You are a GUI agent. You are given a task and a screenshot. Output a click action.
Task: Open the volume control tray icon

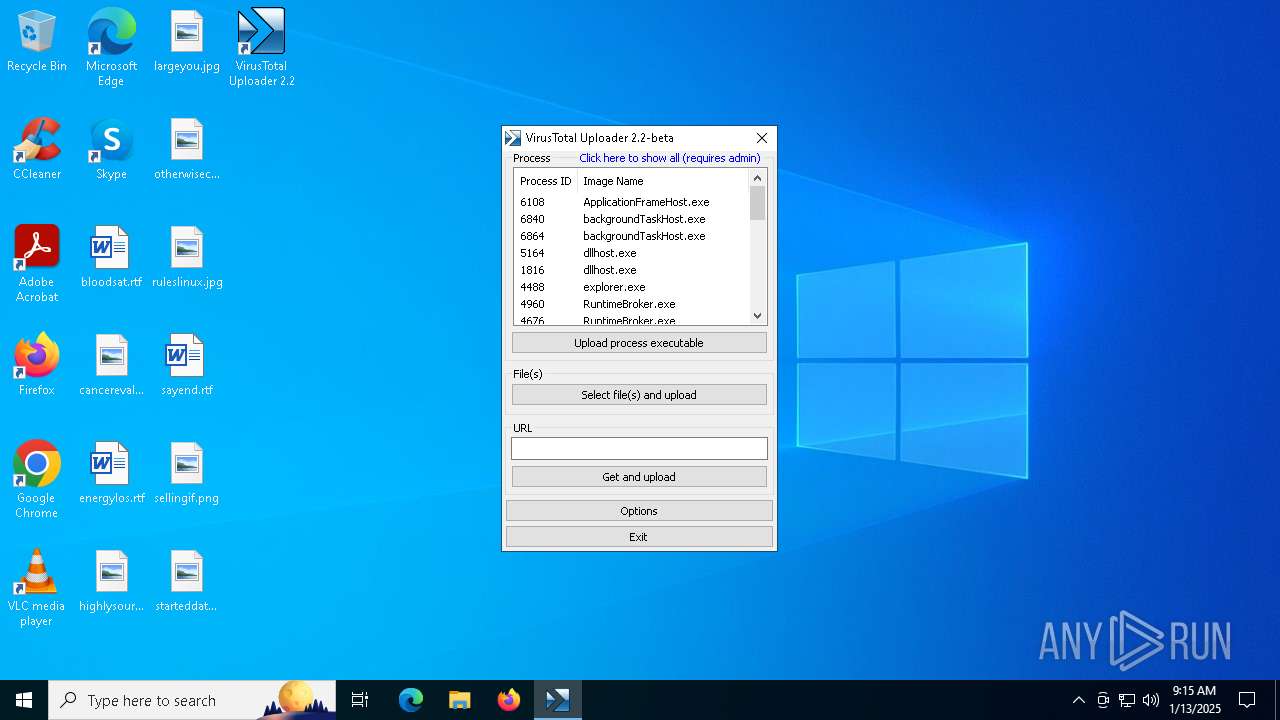pos(1151,700)
